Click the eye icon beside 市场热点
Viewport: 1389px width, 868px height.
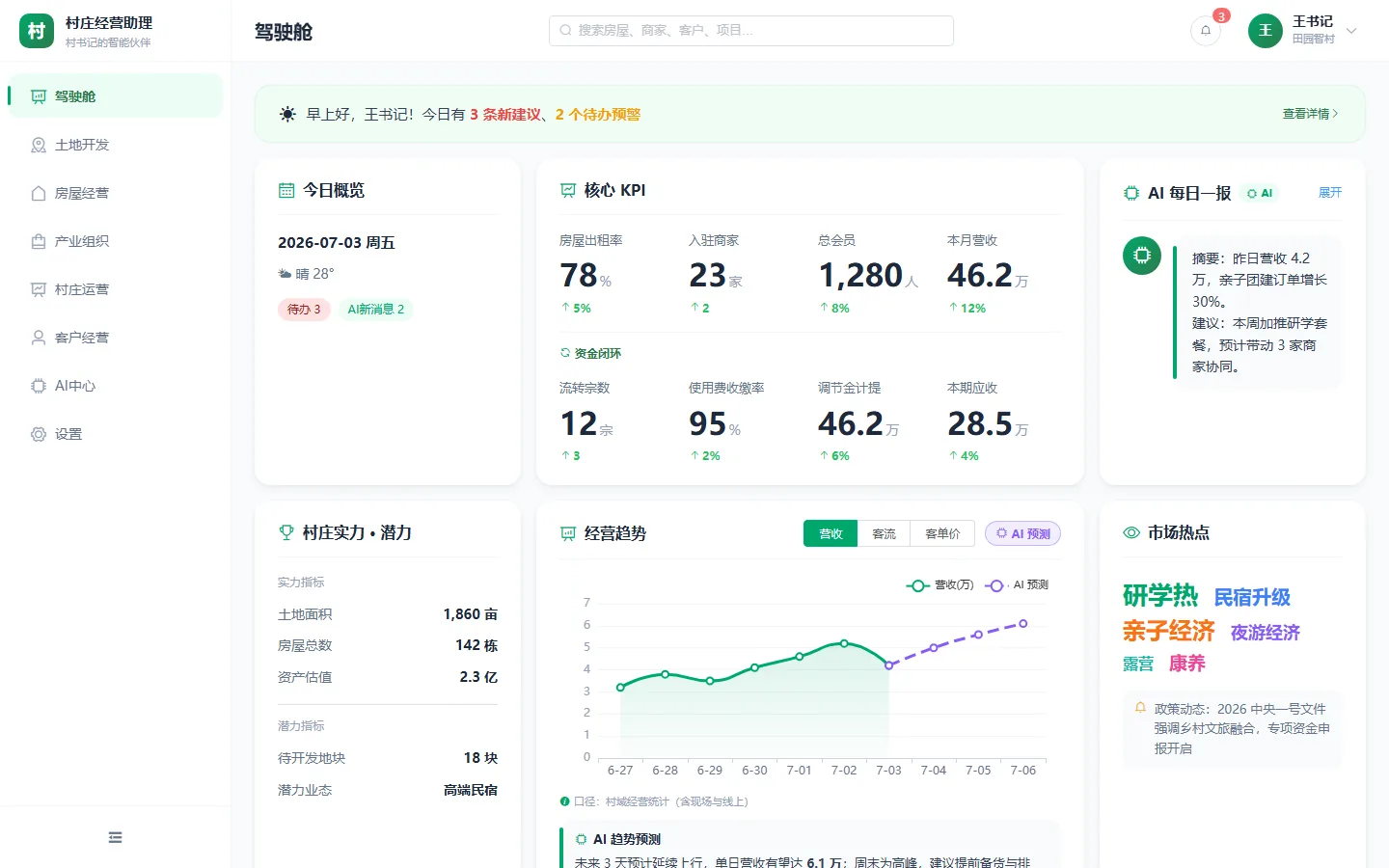coord(1131,532)
